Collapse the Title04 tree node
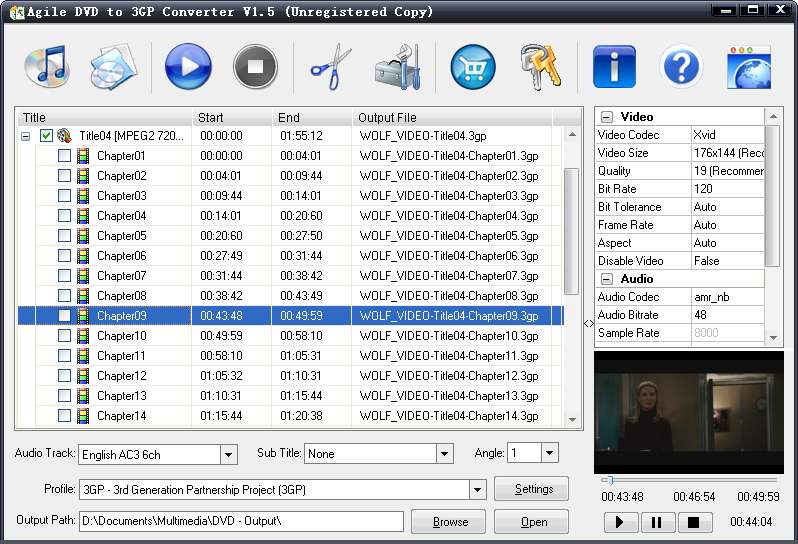The width and height of the screenshot is (798, 544). (25, 136)
